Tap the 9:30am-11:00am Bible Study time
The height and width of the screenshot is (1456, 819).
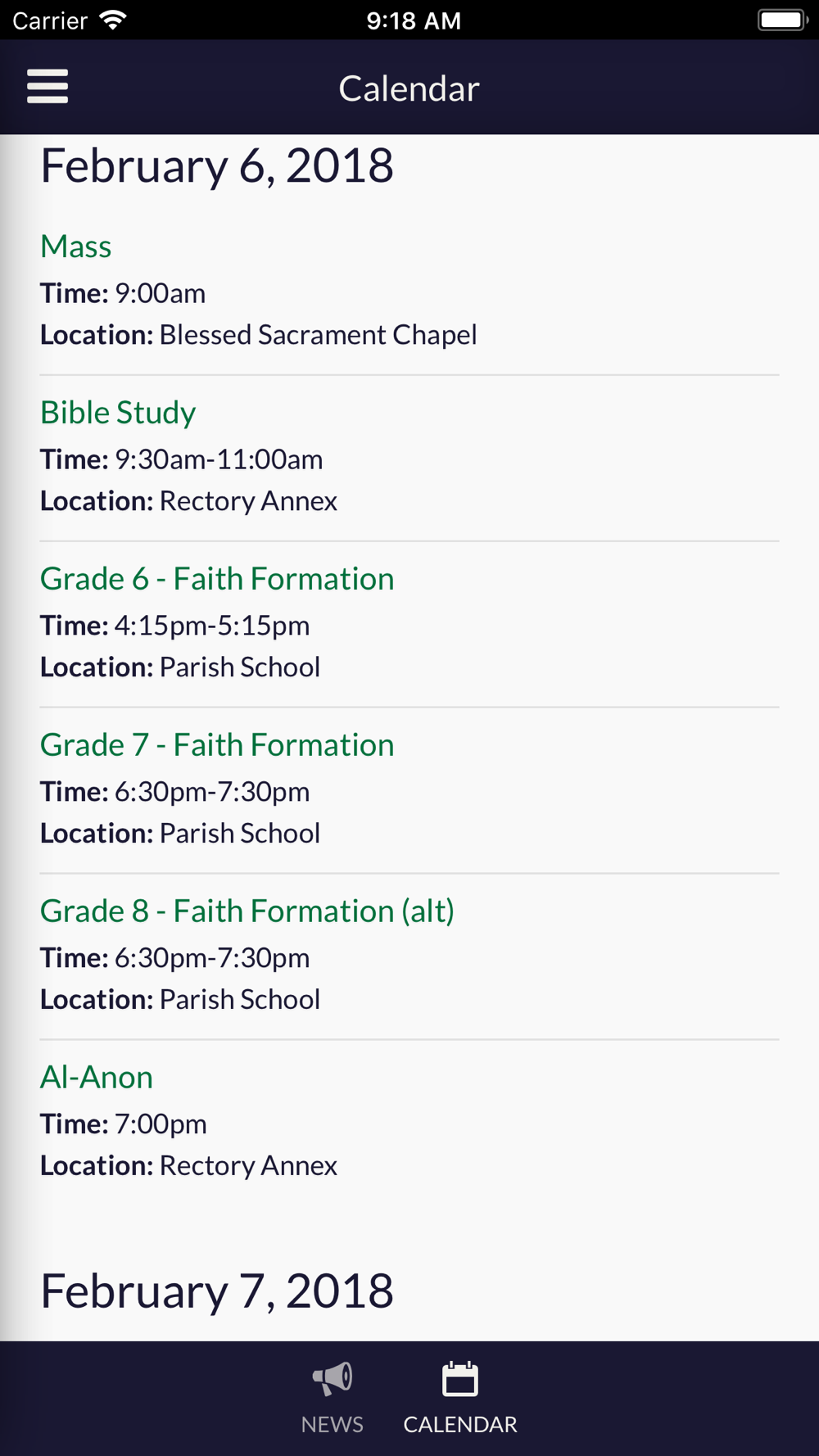(x=219, y=459)
